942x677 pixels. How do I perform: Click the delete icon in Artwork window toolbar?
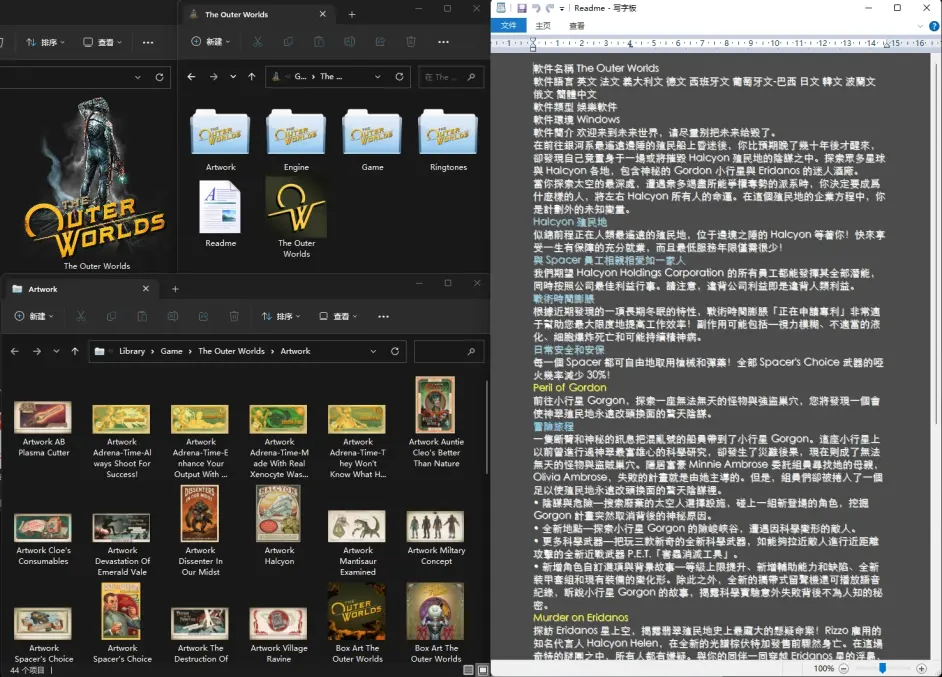pos(234,316)
